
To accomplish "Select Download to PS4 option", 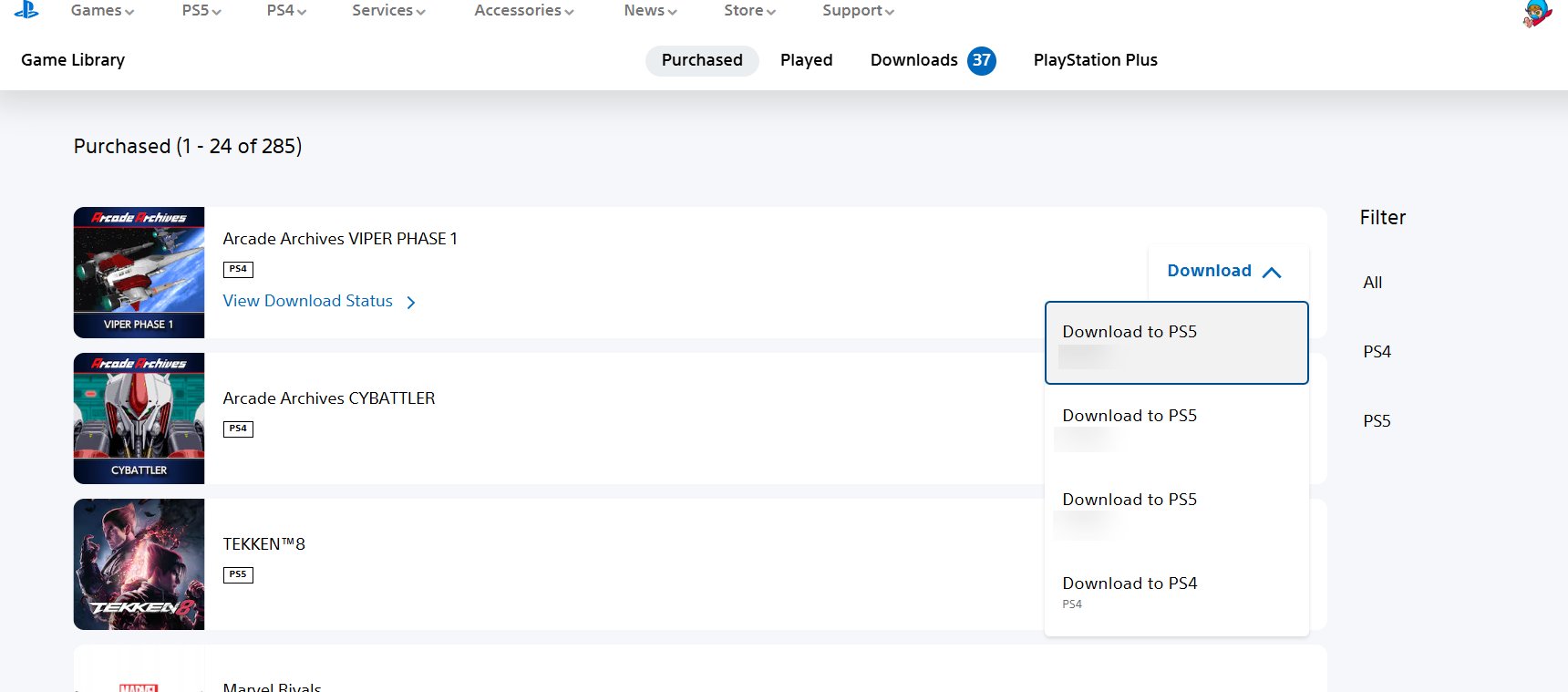I will pyautogui.click(x=1177, y=593).
